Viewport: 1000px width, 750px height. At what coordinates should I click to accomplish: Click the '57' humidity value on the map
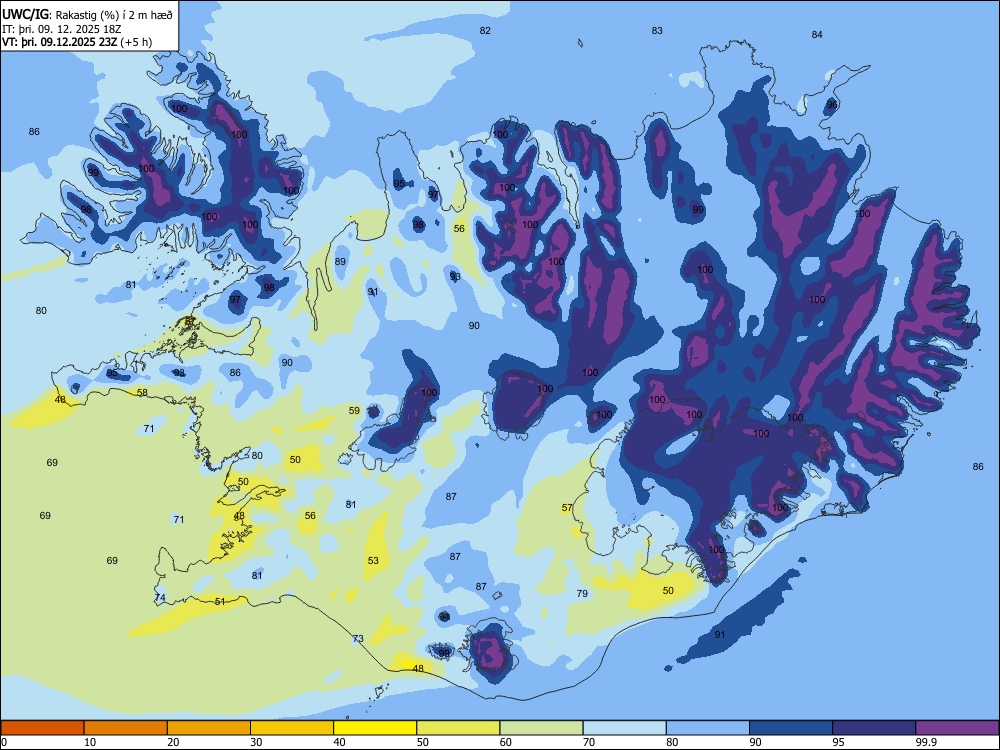tap(567, 508)
